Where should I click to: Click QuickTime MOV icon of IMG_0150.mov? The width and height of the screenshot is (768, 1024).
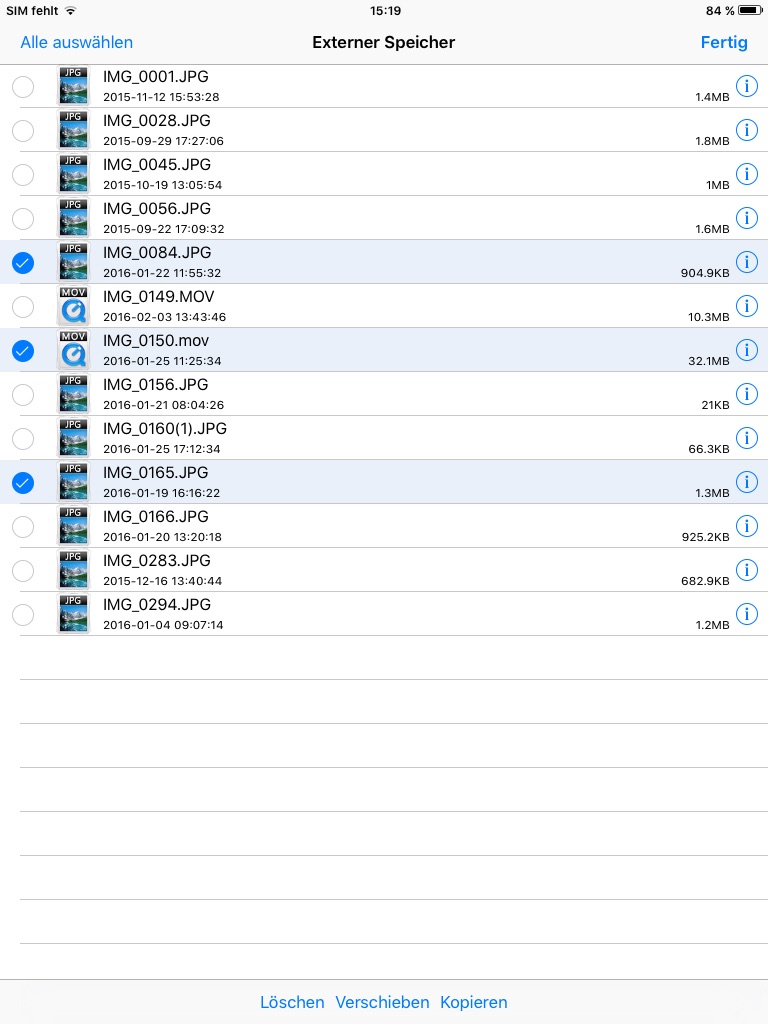pos(73,350)
